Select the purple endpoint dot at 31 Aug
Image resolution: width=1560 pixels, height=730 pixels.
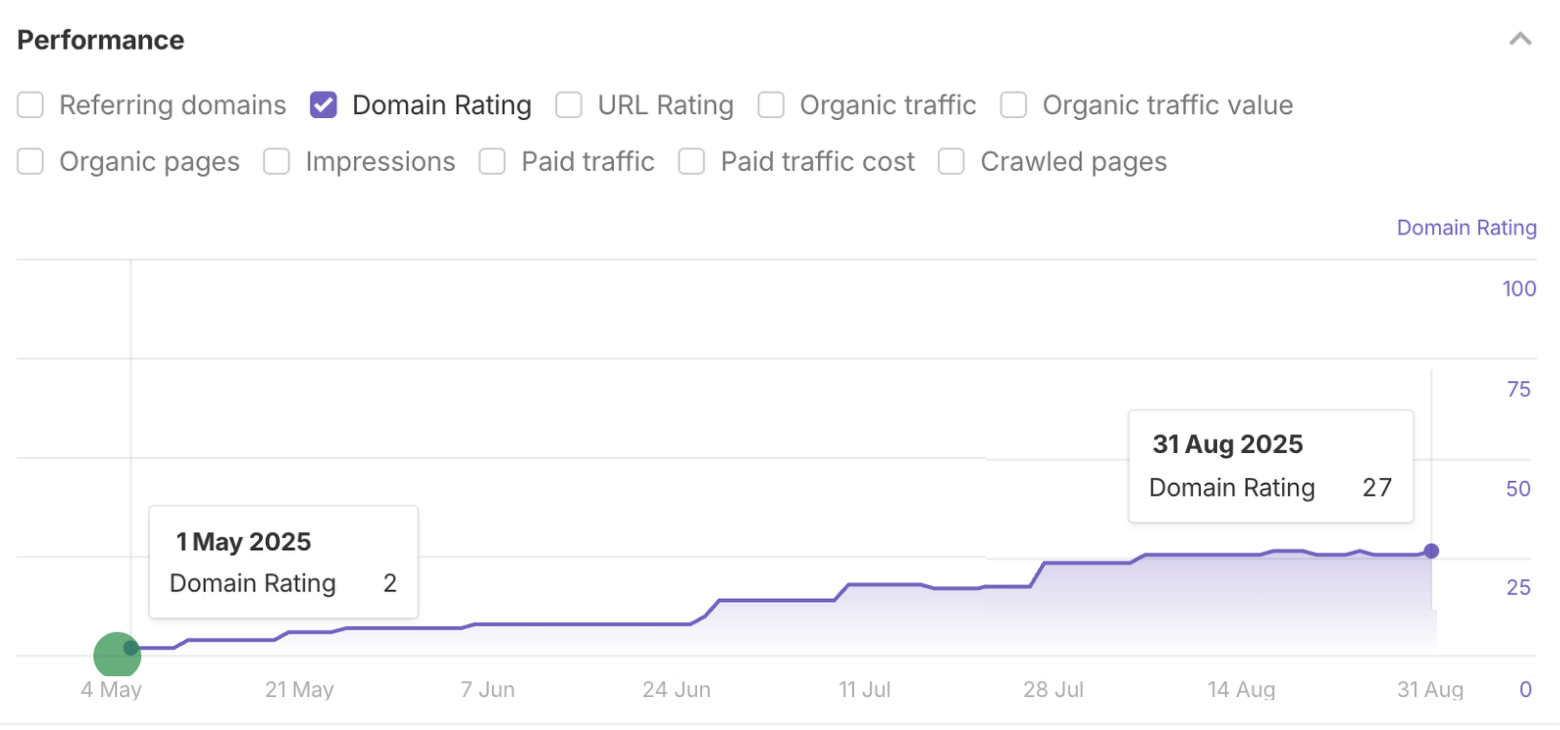(1432, 550)
